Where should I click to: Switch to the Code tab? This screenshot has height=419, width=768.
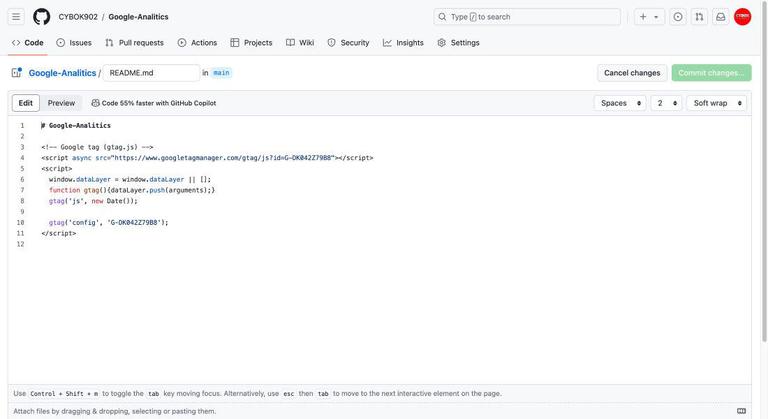28,43
